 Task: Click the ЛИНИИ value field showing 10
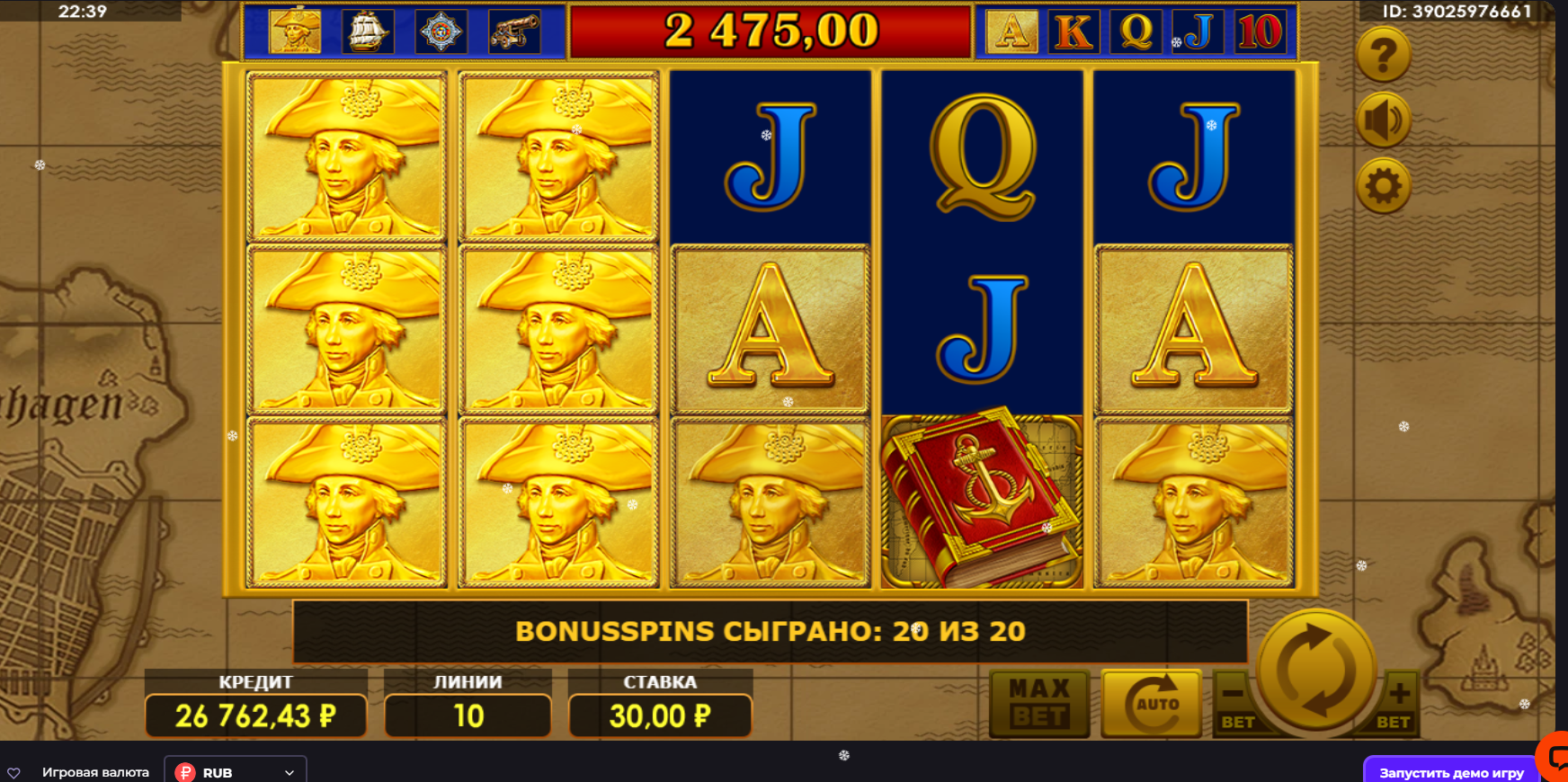click(468, 716)
